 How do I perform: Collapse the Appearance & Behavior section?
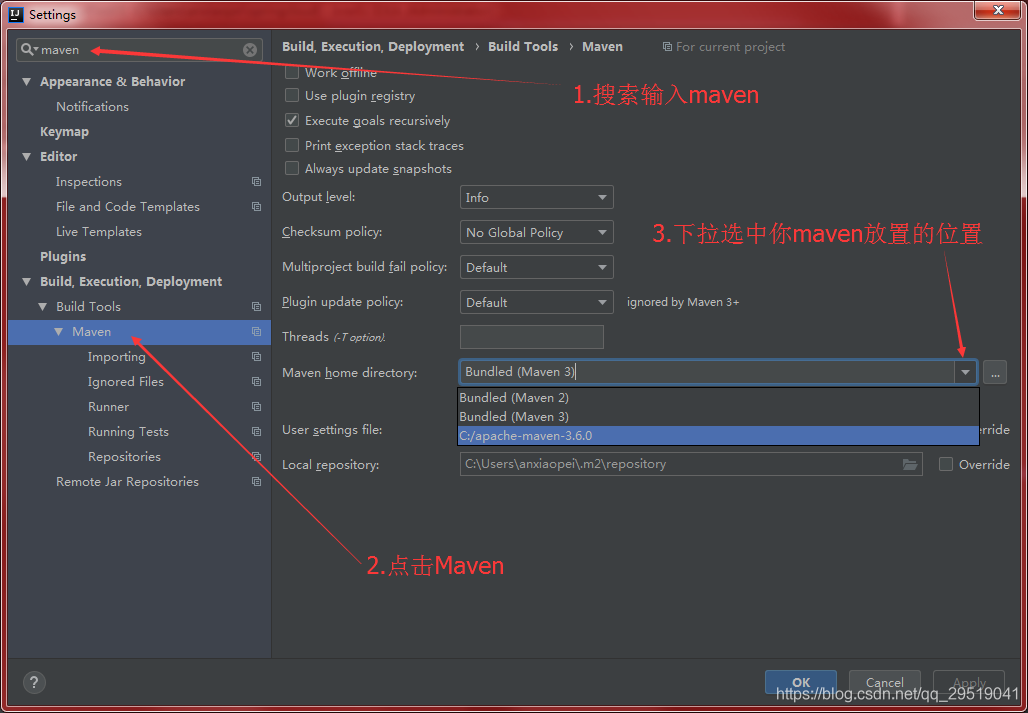(x=26, y=82)
